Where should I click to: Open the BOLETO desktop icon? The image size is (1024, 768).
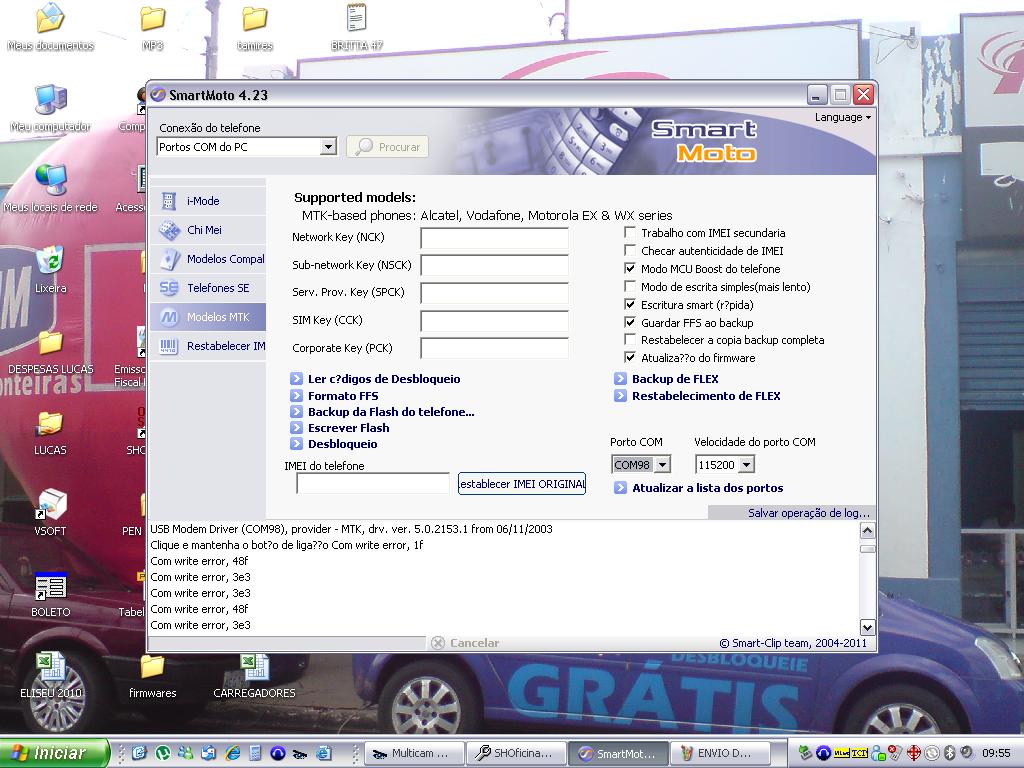tap(50, 587)
